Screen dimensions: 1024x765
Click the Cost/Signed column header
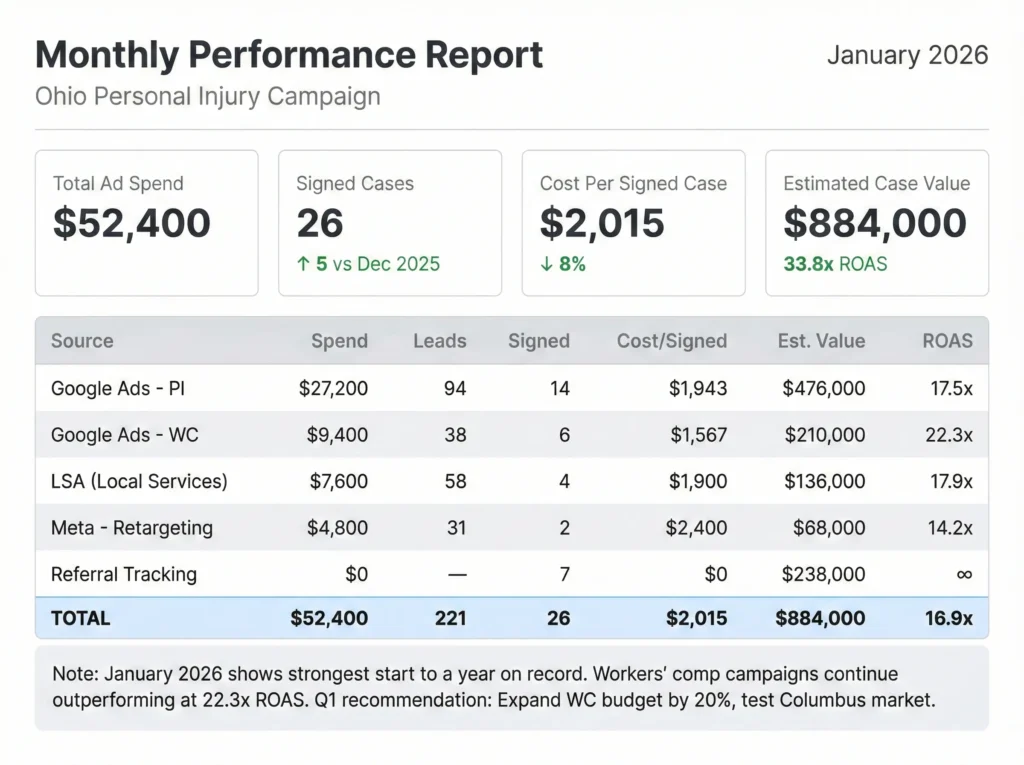coord(671,341)
